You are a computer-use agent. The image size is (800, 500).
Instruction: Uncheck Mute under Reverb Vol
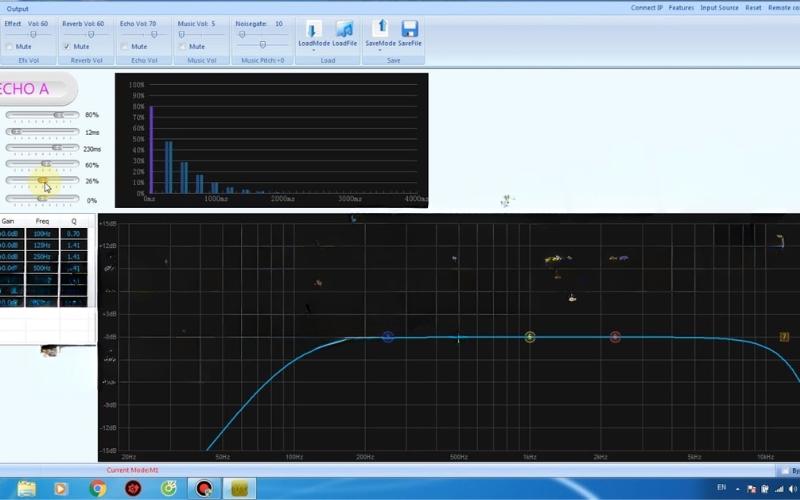tap(67, 46)
